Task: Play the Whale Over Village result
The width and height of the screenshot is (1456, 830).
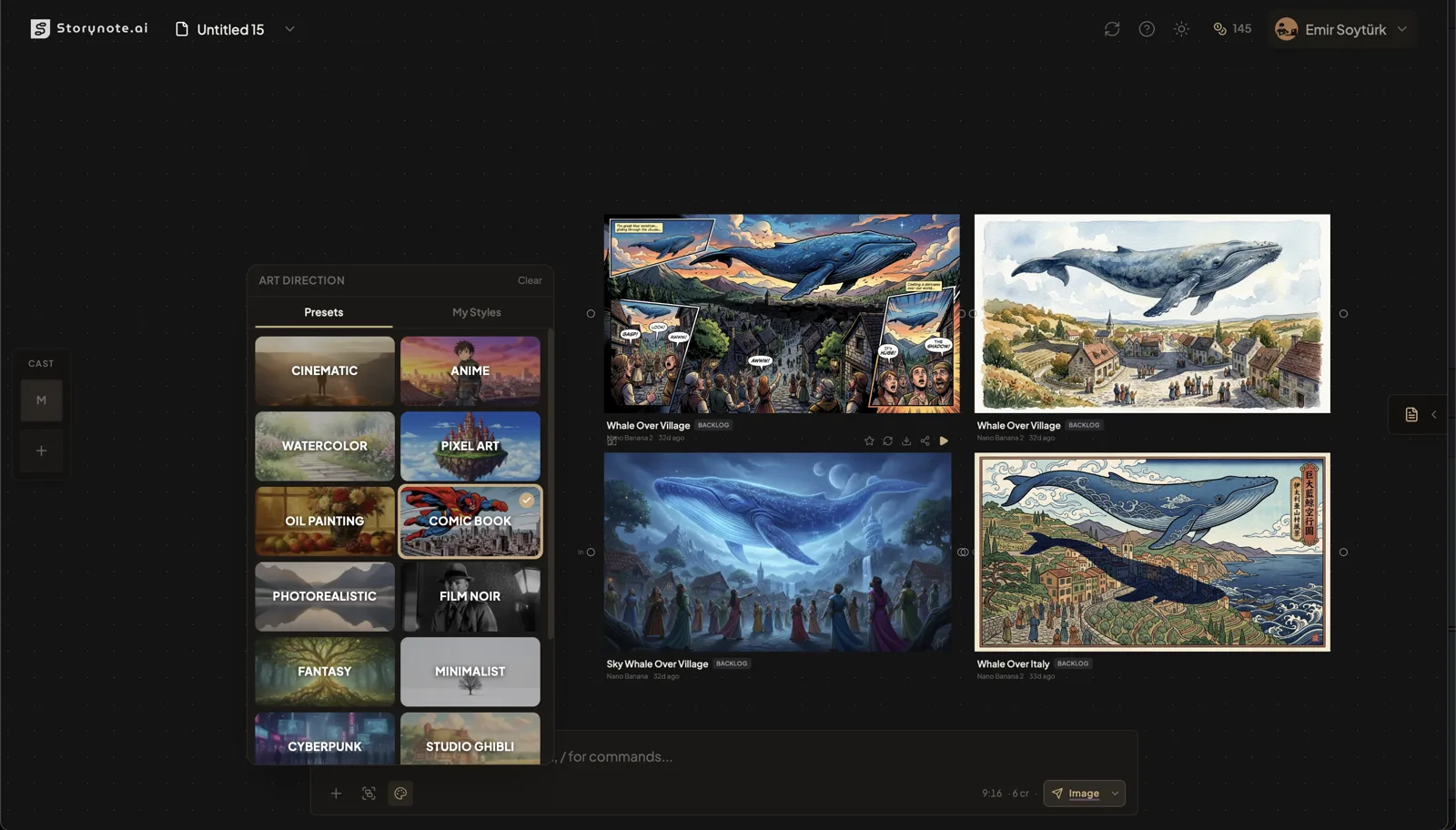Action: pos(944,440)
